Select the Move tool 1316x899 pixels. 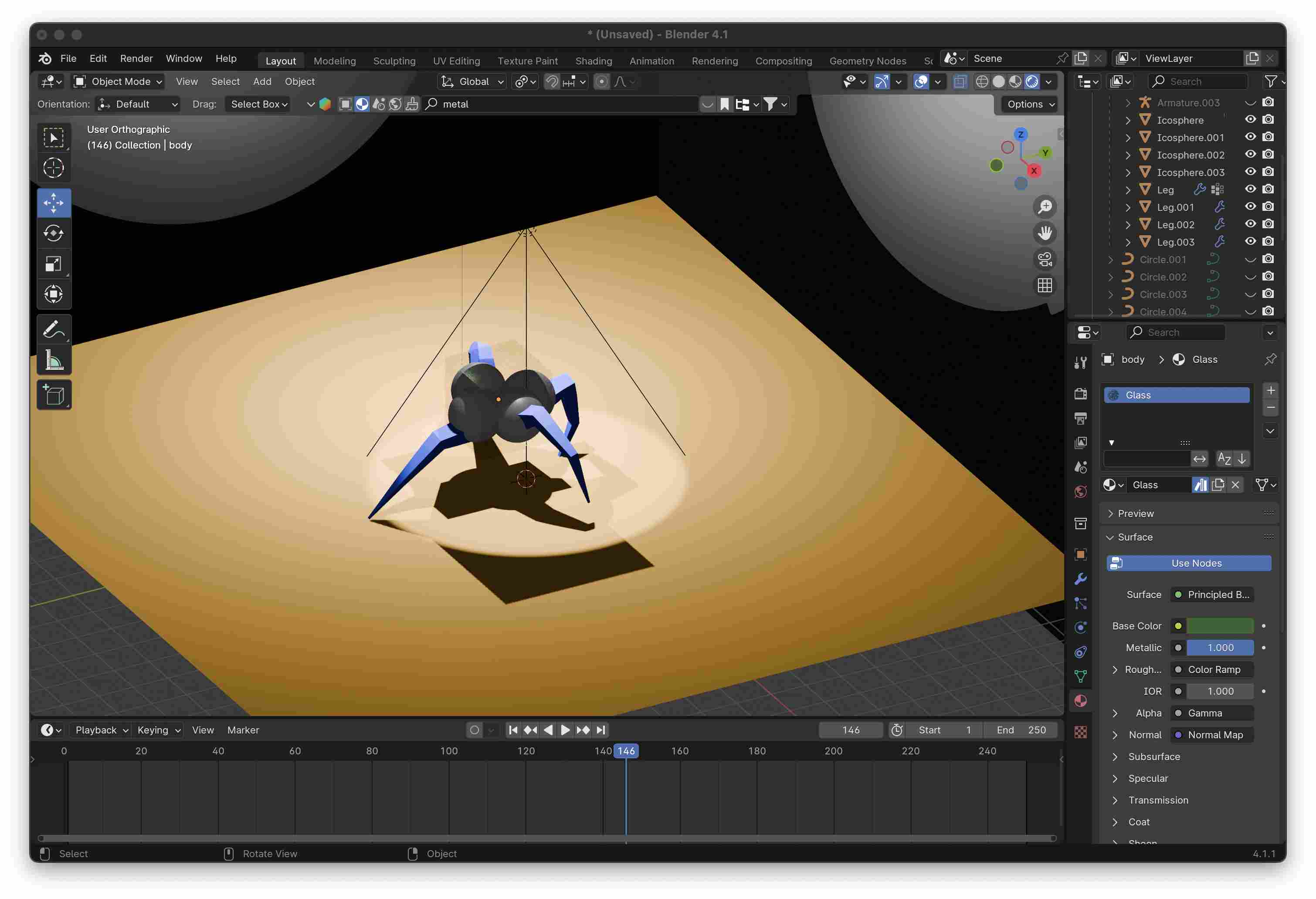[54, 203]
